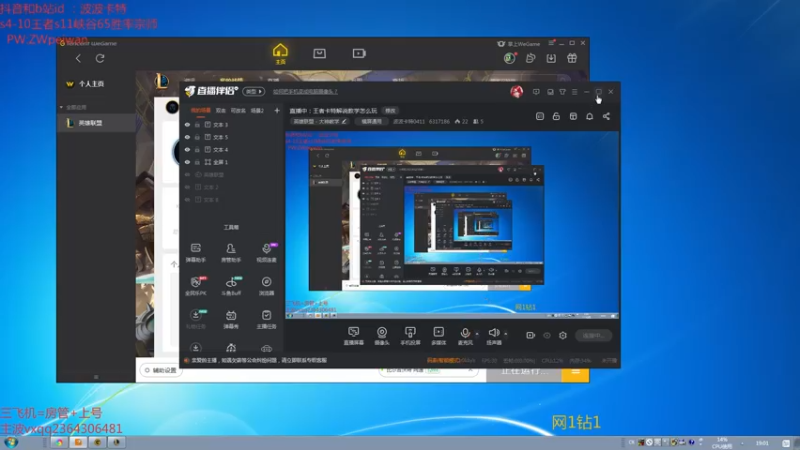Toggle the preview eye icon beside settings gear
The height and width of the screenshot is (450, 800).
547,335
